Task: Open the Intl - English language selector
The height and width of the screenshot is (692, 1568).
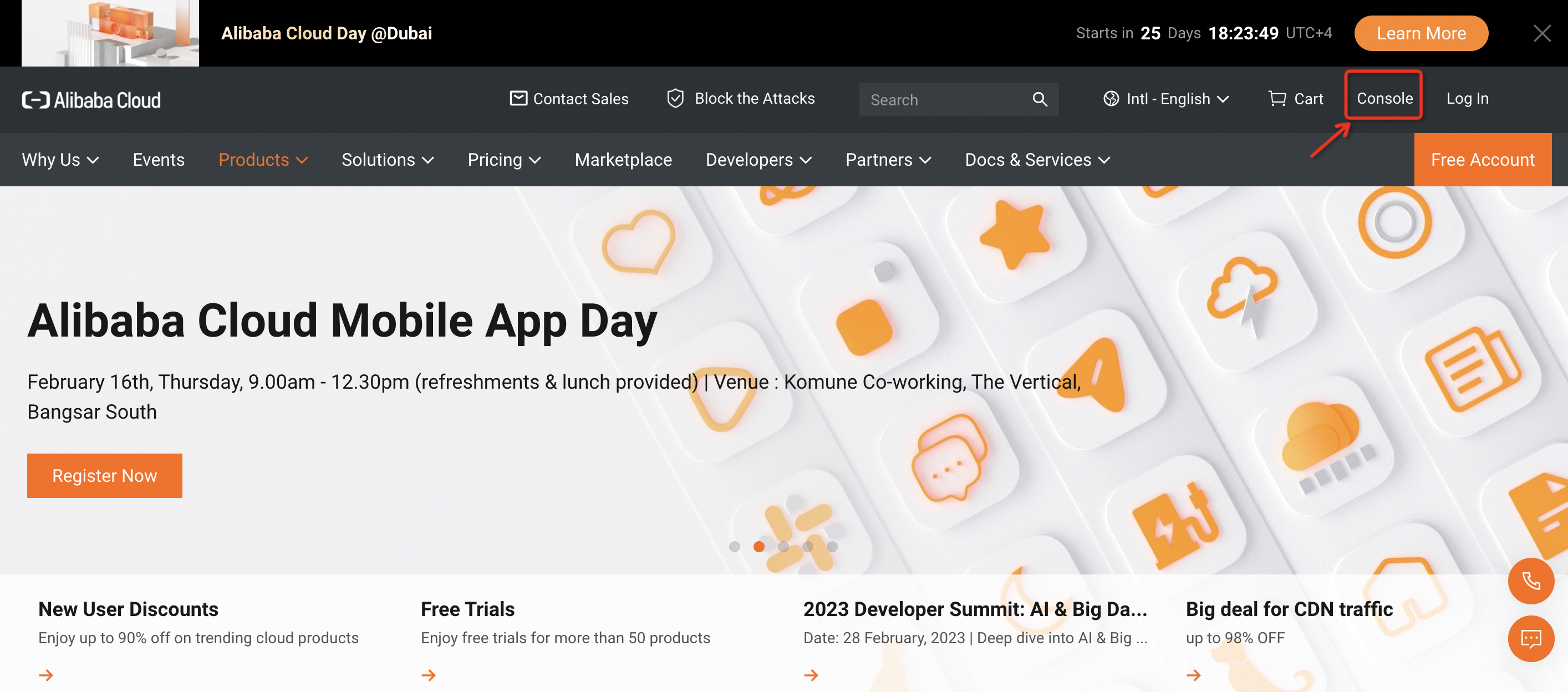Action: [x=1166, y=99]
